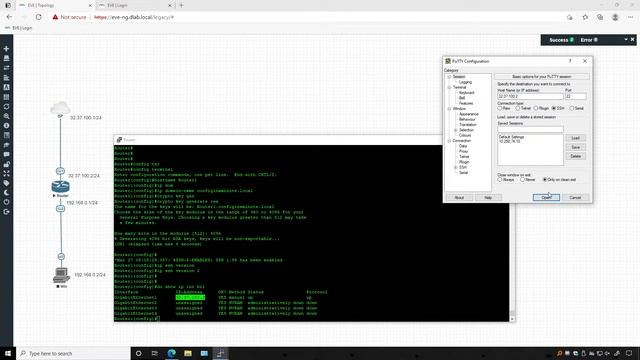The height and width of the screenshot is (360, 640).
Task: Click the letter A icon in sidebar
Action: [6, 87]
